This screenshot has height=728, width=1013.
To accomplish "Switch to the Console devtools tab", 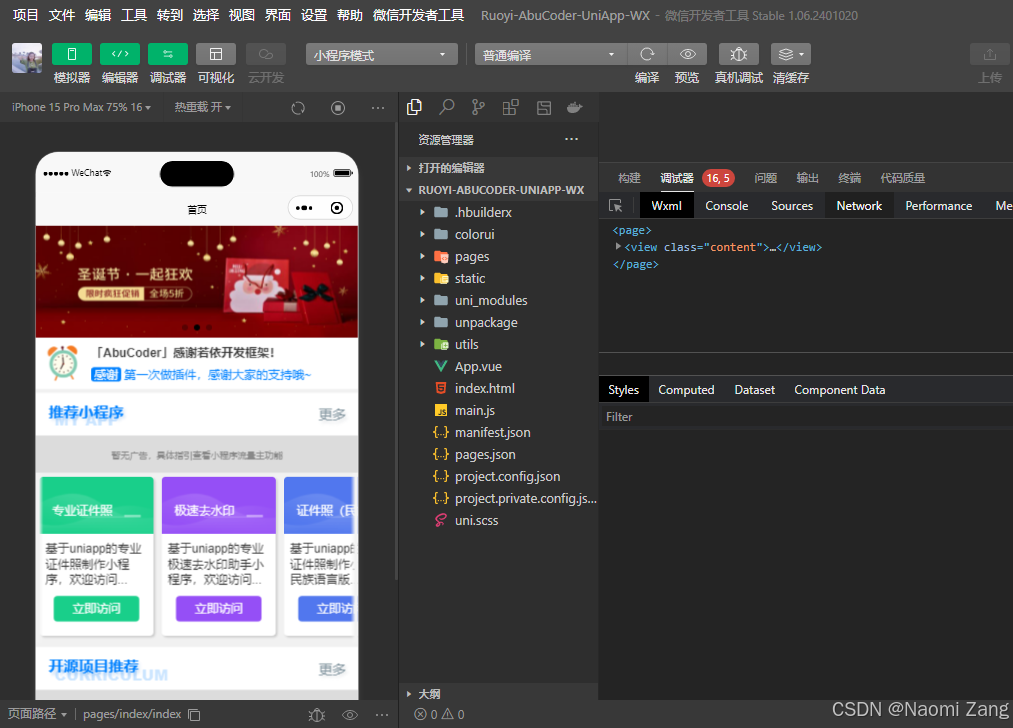I will [x=727, y=205].
